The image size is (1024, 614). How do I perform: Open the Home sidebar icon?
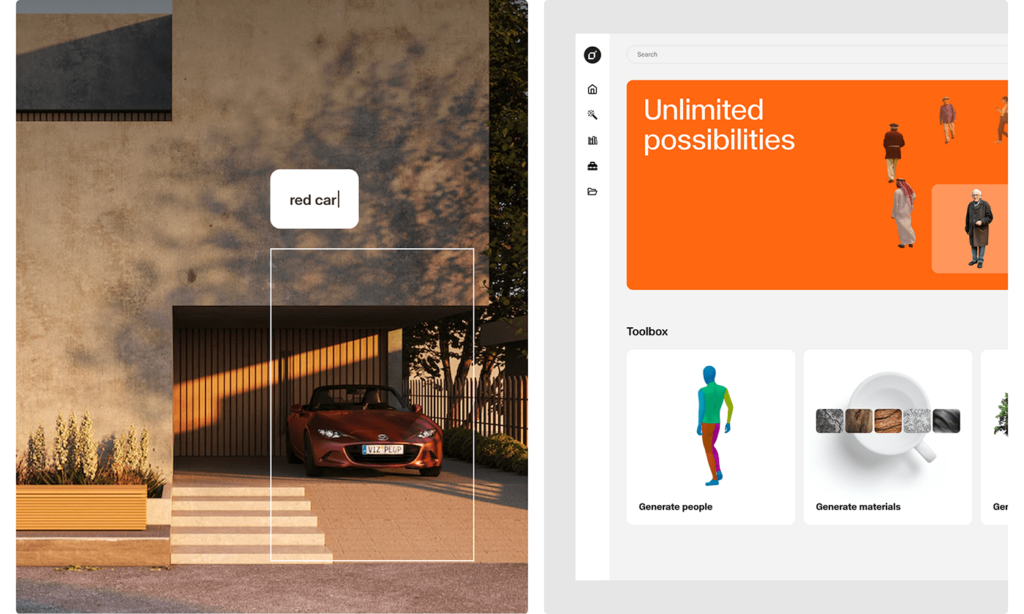(592, 89)
